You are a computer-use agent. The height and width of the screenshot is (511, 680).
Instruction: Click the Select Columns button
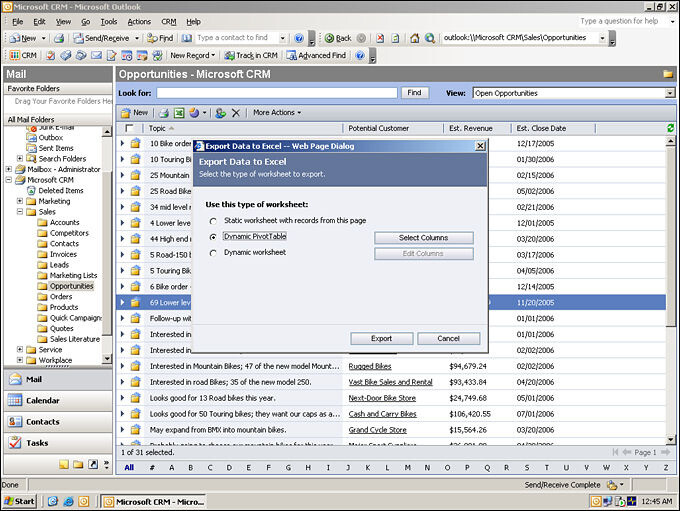pyautogui.click(x=424, y=238)
